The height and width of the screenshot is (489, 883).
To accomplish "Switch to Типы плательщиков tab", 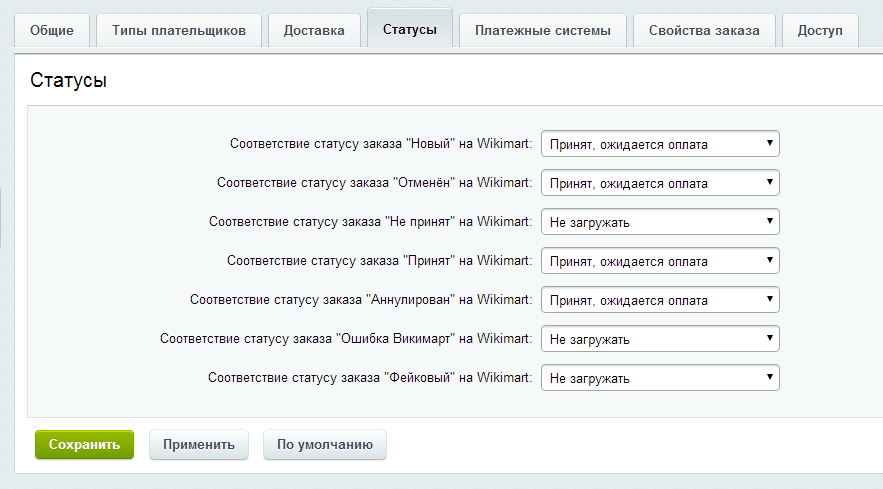I will (x=180, y=30).
